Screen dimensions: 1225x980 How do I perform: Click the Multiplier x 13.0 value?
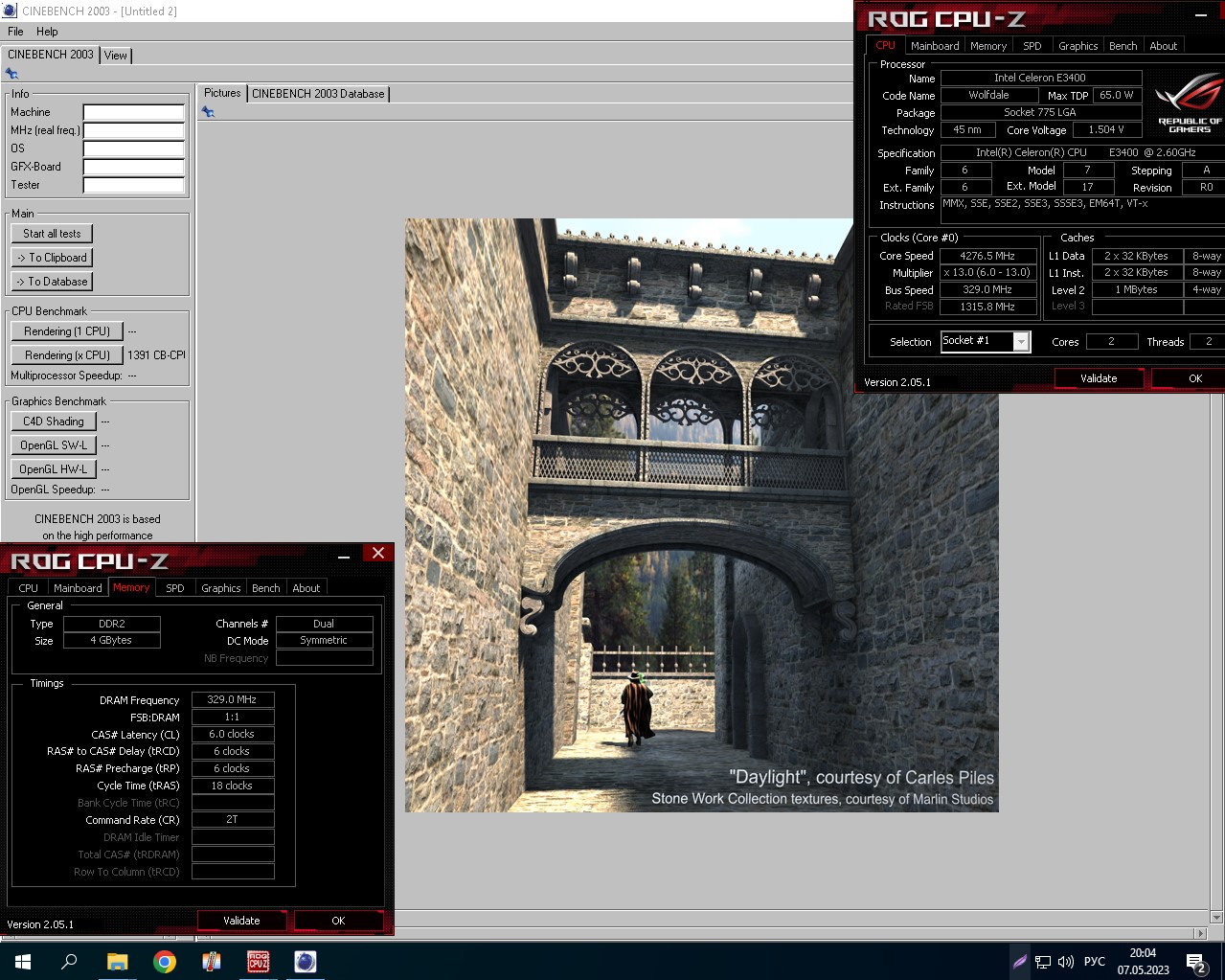[987, 272]
